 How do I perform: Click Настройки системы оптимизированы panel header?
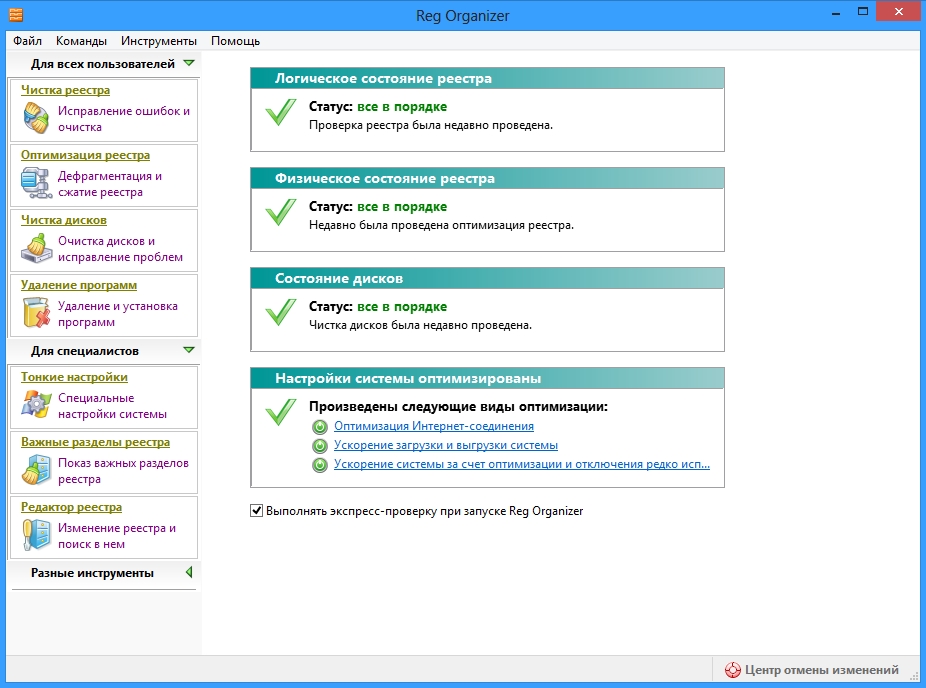(x=487, y=378)
